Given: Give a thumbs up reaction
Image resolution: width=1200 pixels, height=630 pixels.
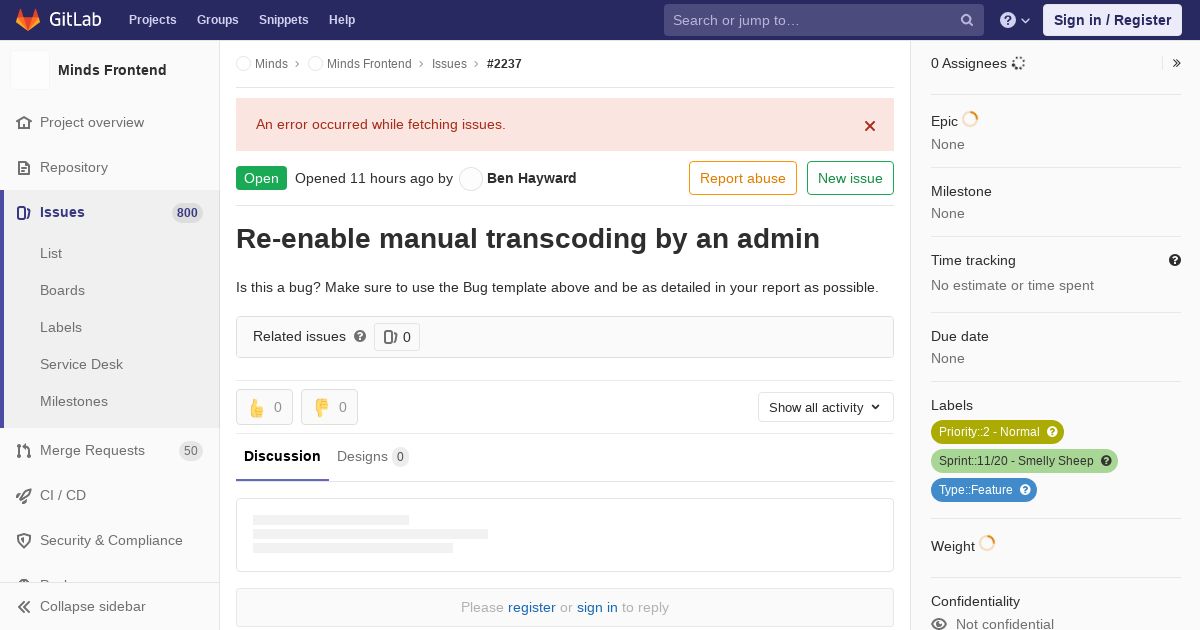Looking at the screenshot, I should tap(264, 407).
